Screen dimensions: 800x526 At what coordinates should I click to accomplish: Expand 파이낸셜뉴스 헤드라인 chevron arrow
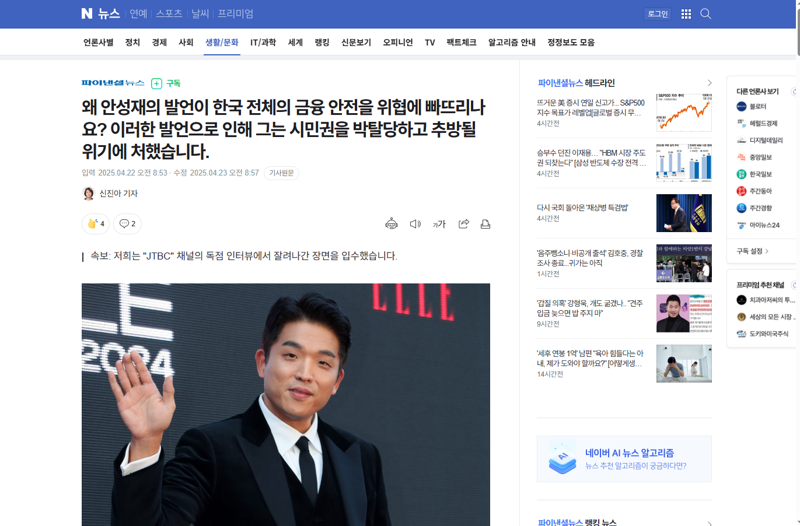click(709, 83)
